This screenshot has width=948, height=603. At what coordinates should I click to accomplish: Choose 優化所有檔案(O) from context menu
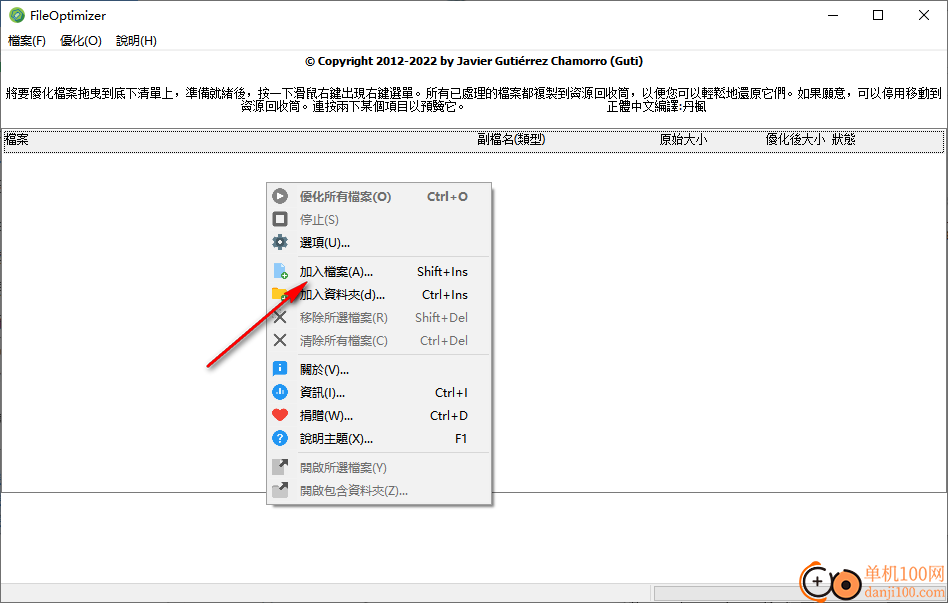tap(379, 197)
